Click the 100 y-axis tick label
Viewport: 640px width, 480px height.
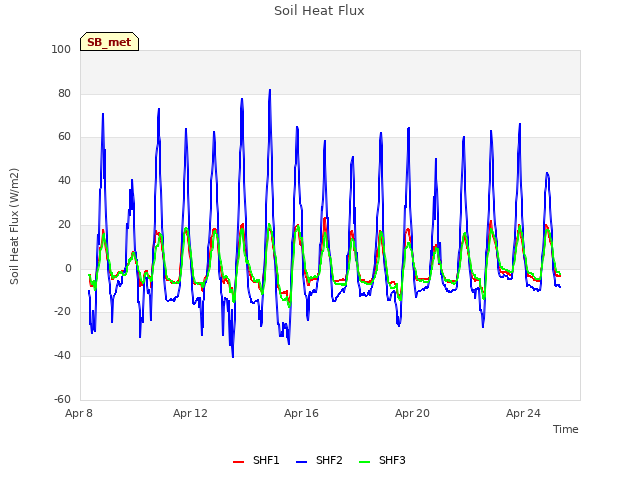[61, 49]
